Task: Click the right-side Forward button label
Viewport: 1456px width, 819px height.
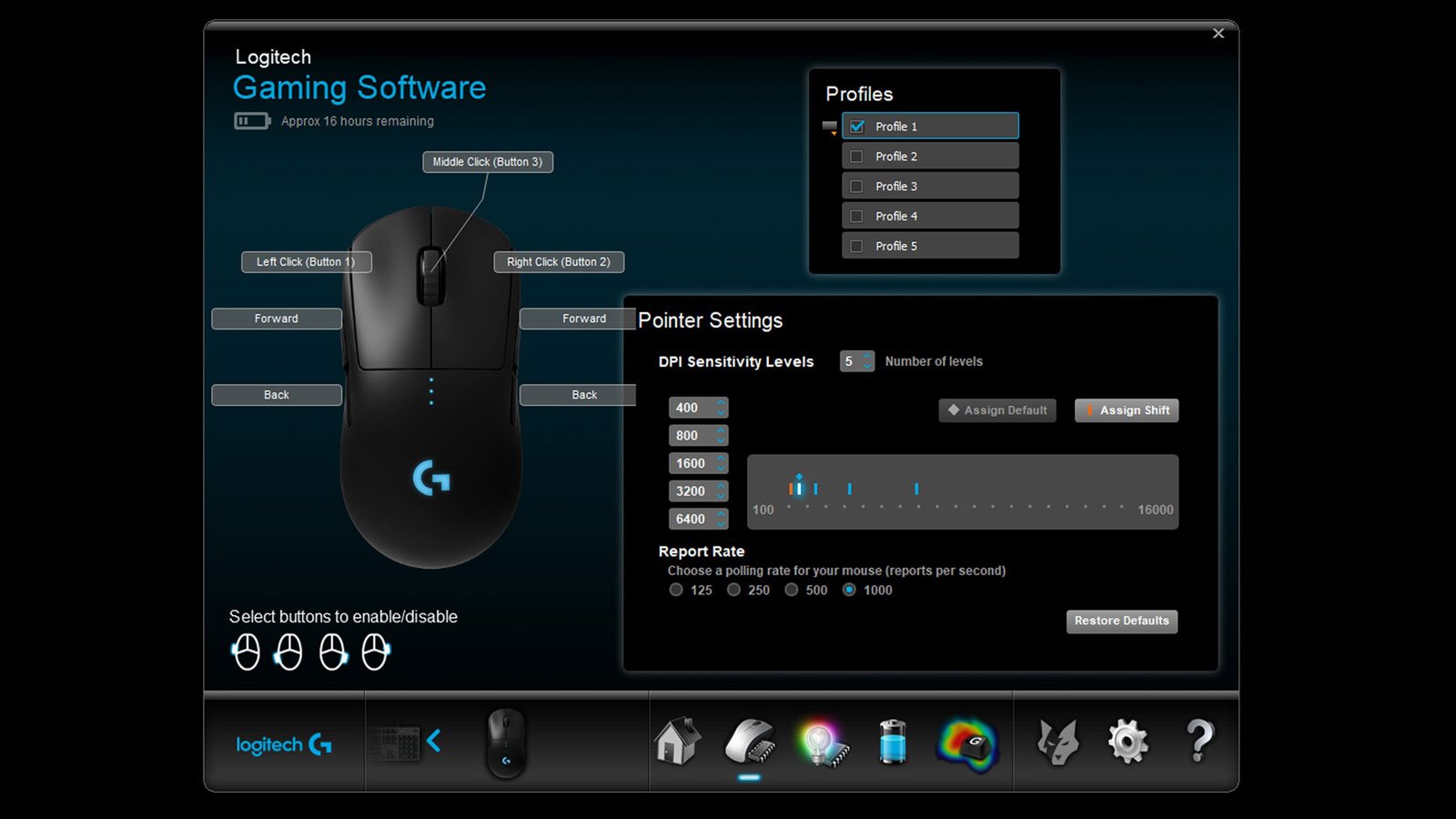Action: tap(579, 318)
